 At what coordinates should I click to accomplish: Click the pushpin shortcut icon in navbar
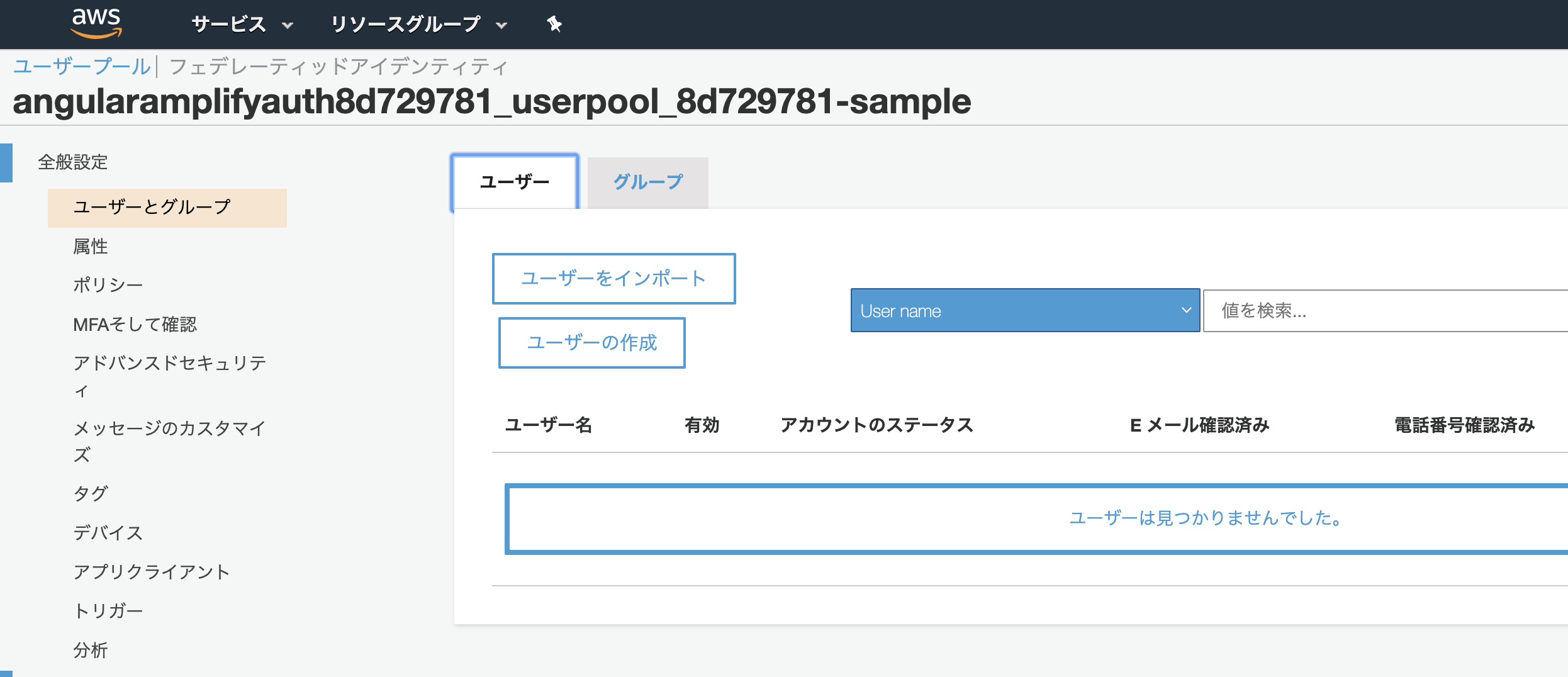pyautogui.click(x=554, y=24)
